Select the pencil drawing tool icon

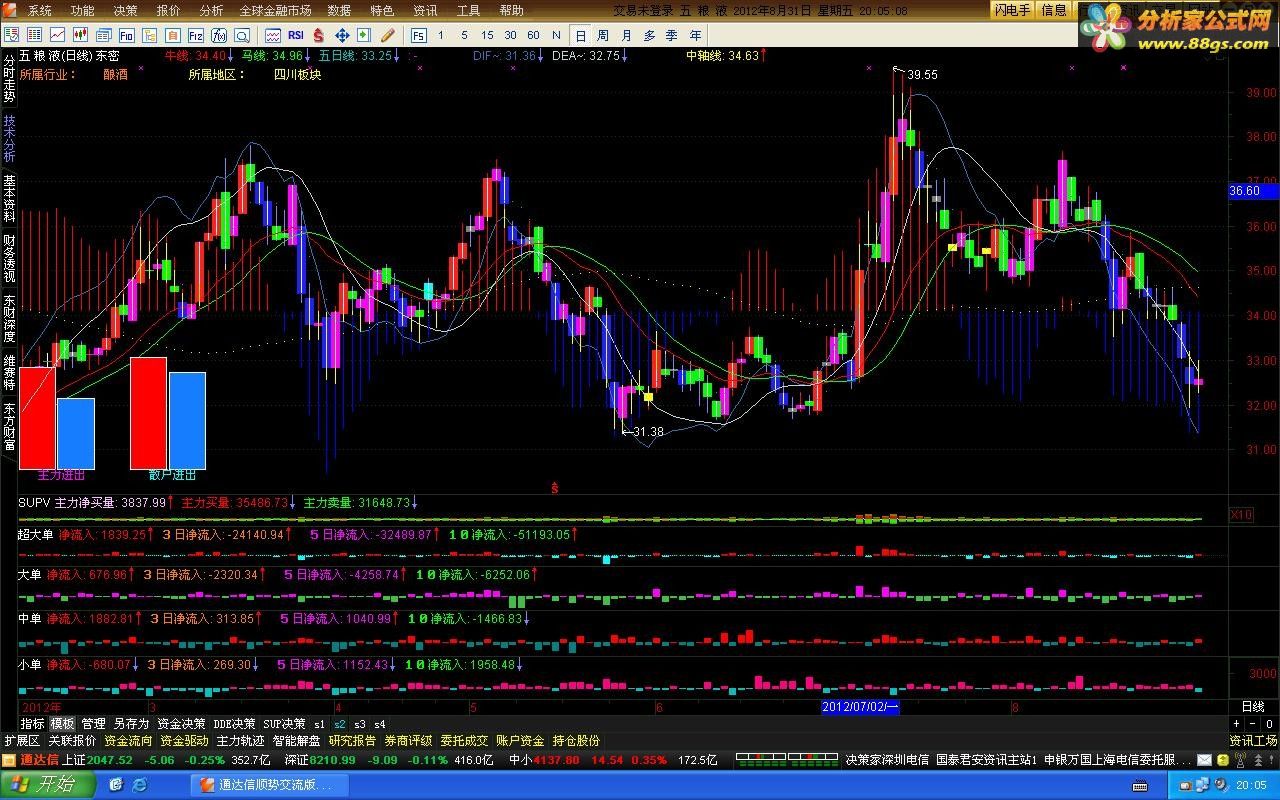tap(387, 35)
